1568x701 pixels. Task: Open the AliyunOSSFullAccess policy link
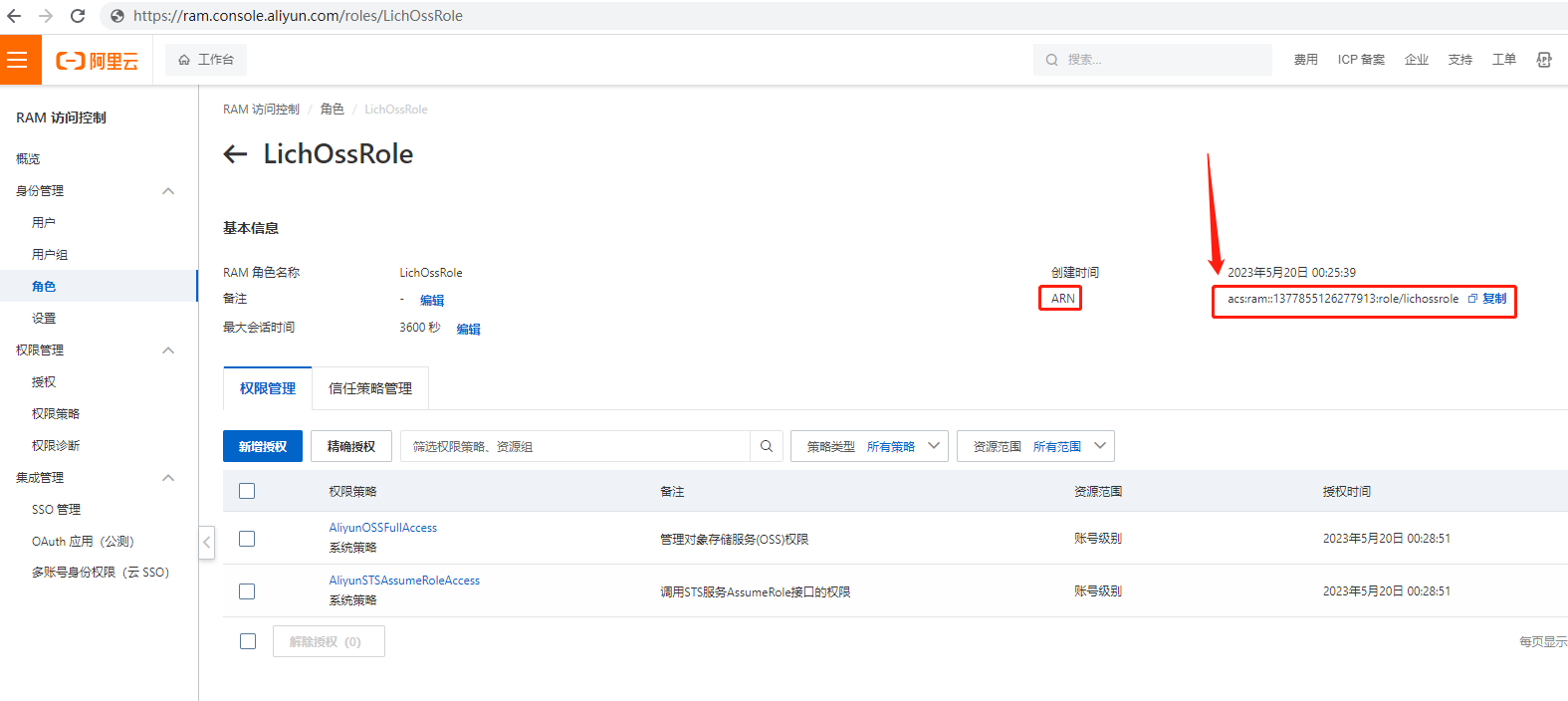pyautogui.click(x=383, y=528)
